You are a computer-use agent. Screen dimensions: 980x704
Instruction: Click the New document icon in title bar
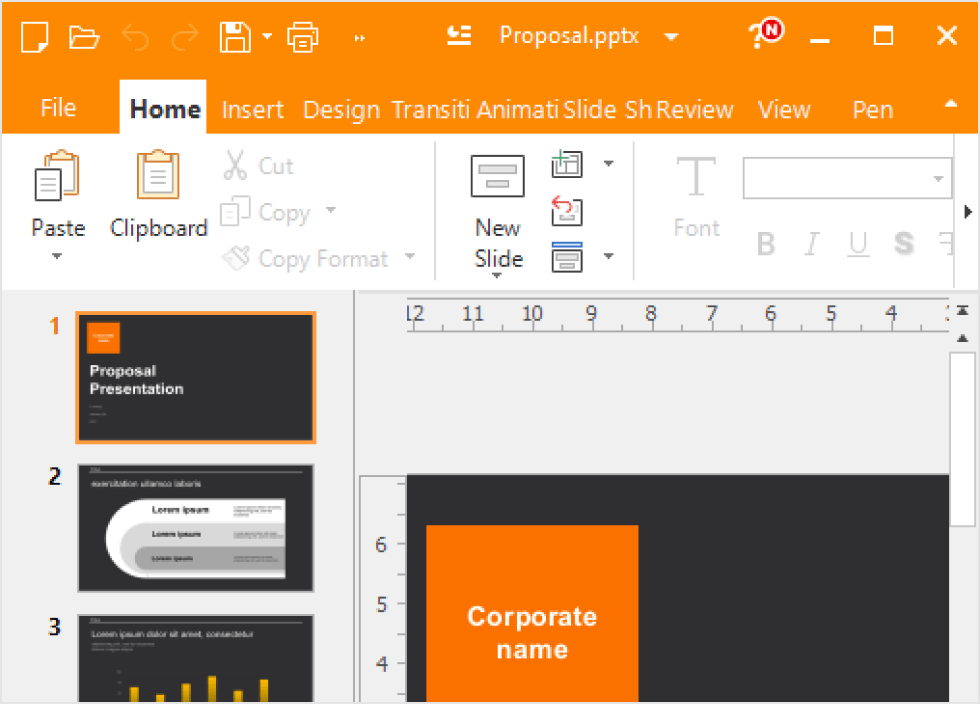[35, 38]
